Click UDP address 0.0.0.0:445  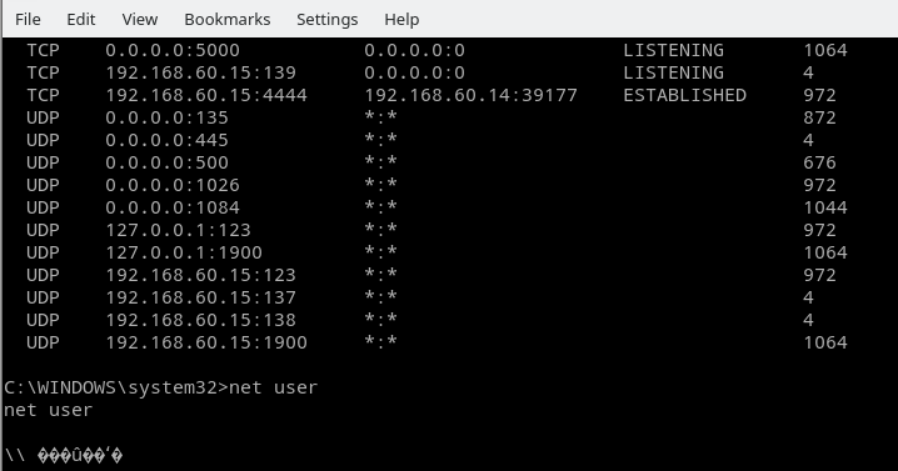(167, 140)
